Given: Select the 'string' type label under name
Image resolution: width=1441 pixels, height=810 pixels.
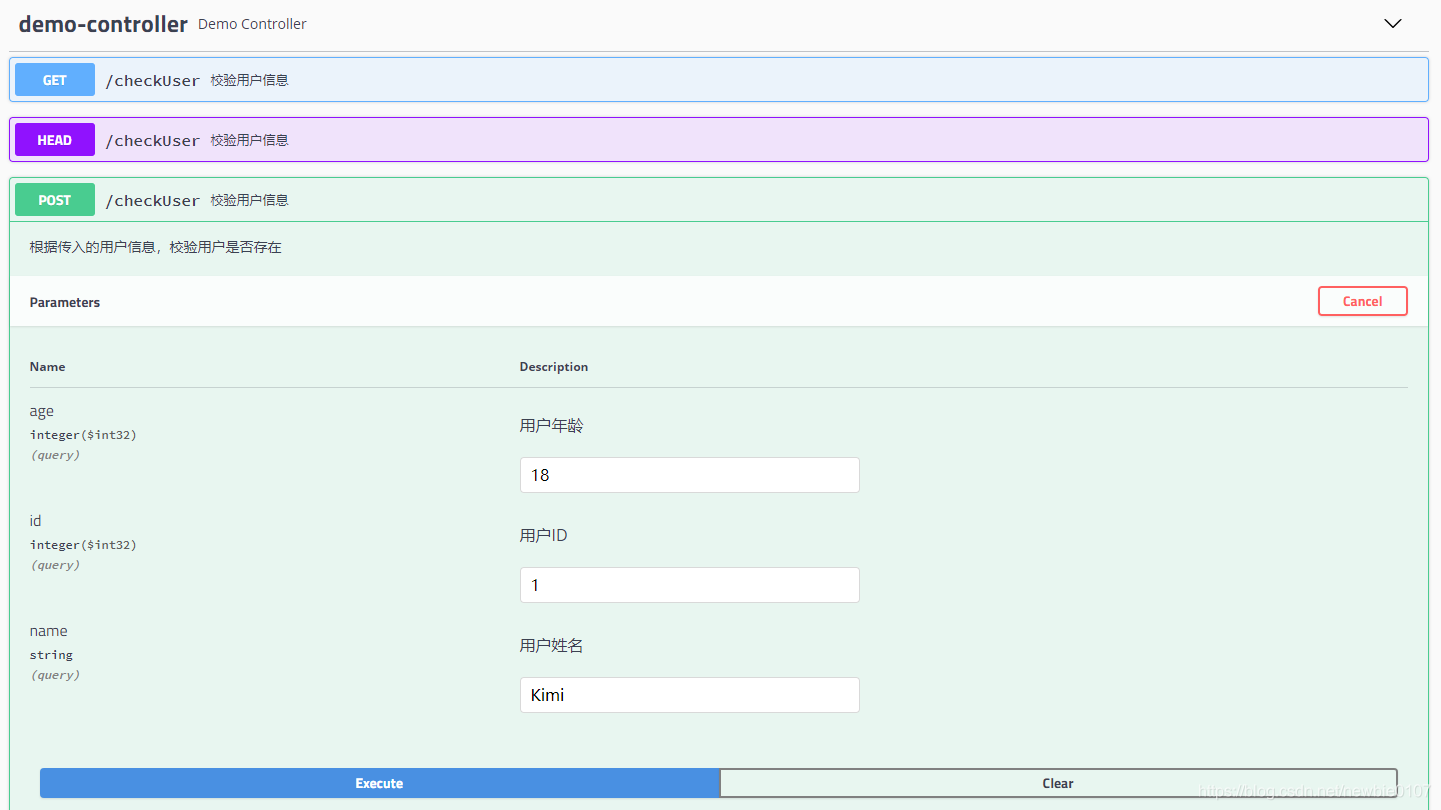Looking at the screenshot, I should point(51,655).
